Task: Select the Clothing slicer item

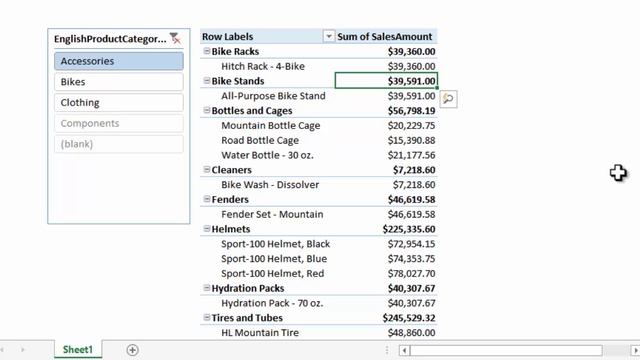Action: point(119,102)
